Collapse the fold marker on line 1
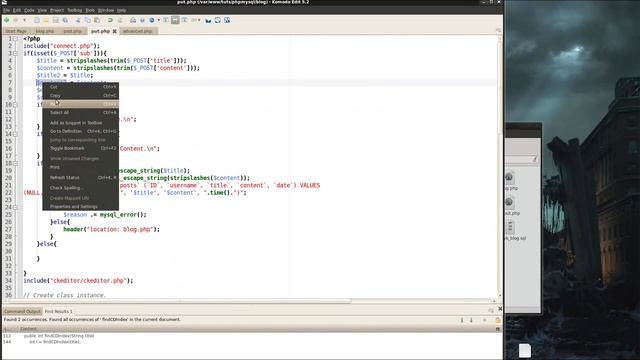The image size is (640, 360). tap(15, 39)
